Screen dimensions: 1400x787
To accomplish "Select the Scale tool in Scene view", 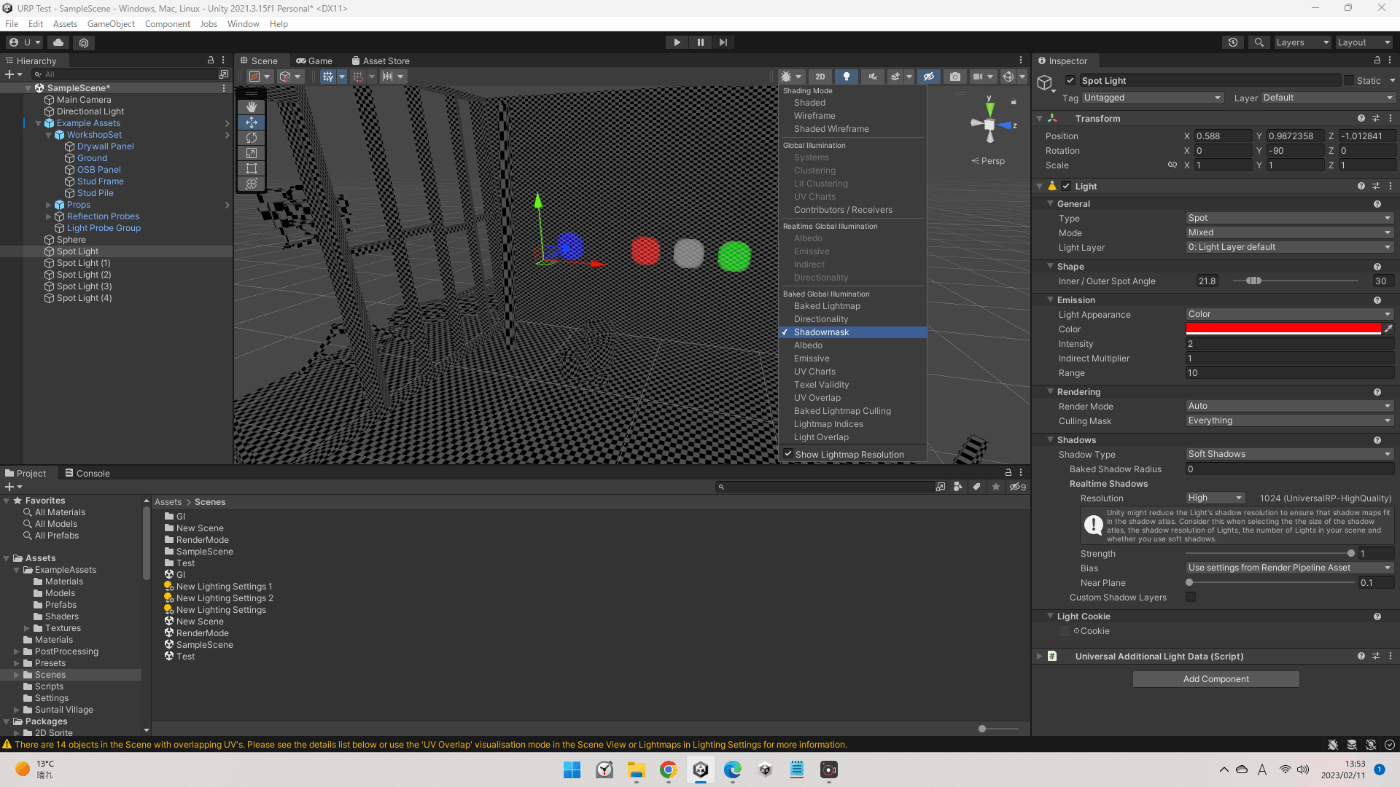I will click(x=251, y=153).
